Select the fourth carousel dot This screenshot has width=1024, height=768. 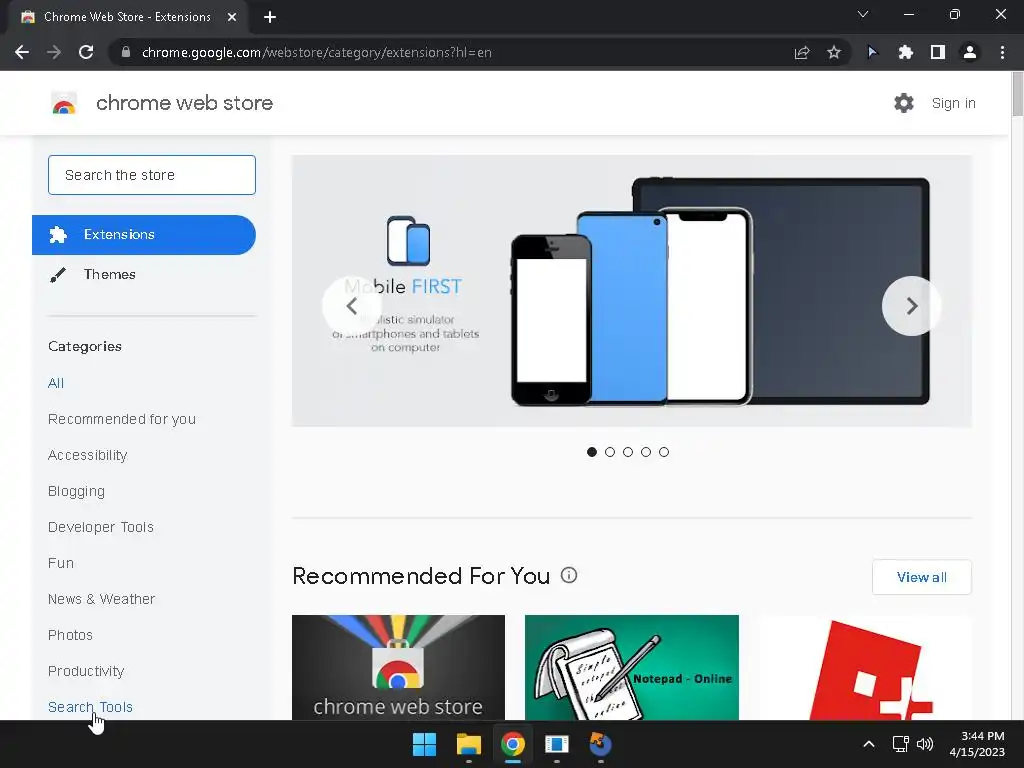pos(646,452)
